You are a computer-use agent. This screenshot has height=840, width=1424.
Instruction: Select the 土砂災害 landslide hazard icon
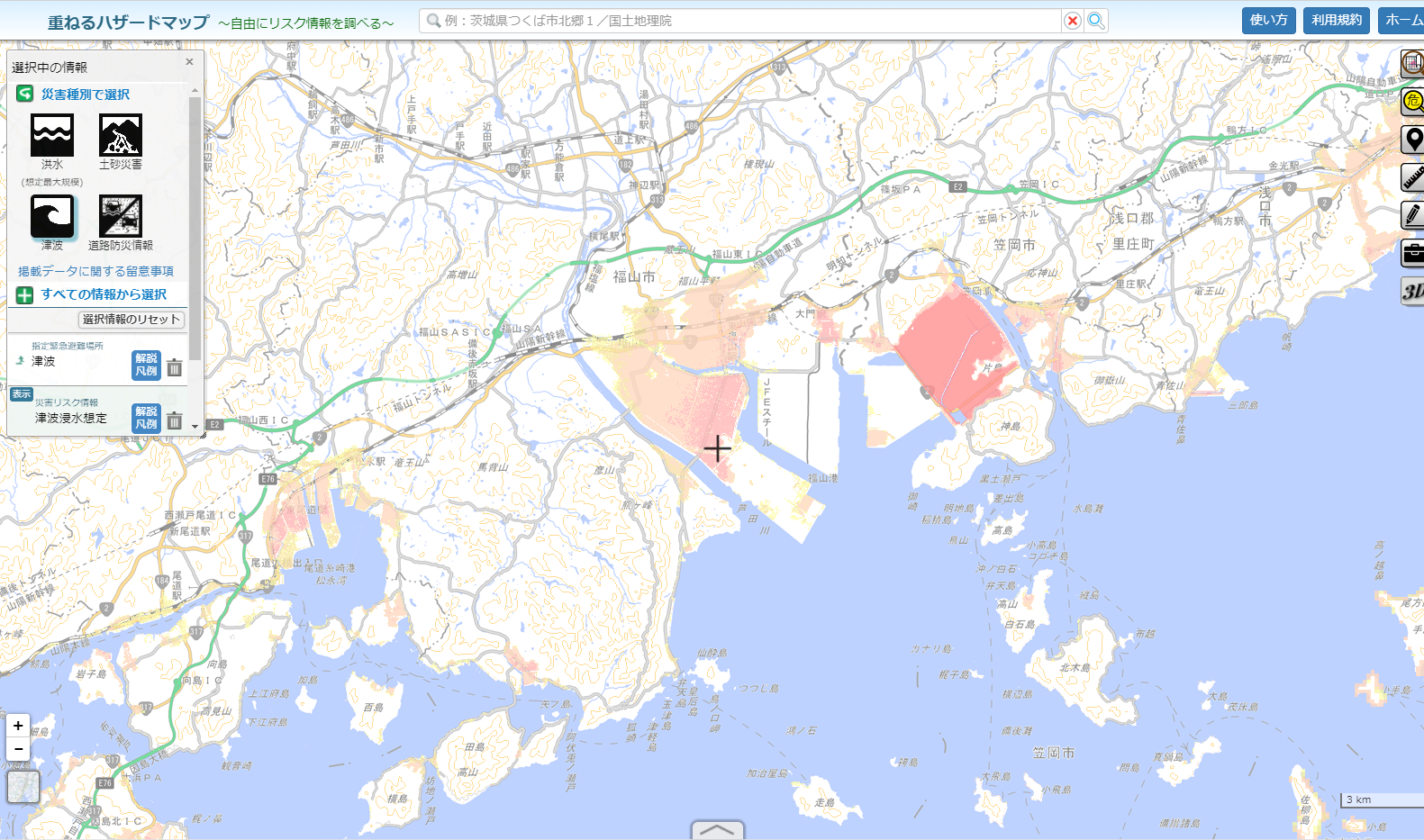[121, 135]
